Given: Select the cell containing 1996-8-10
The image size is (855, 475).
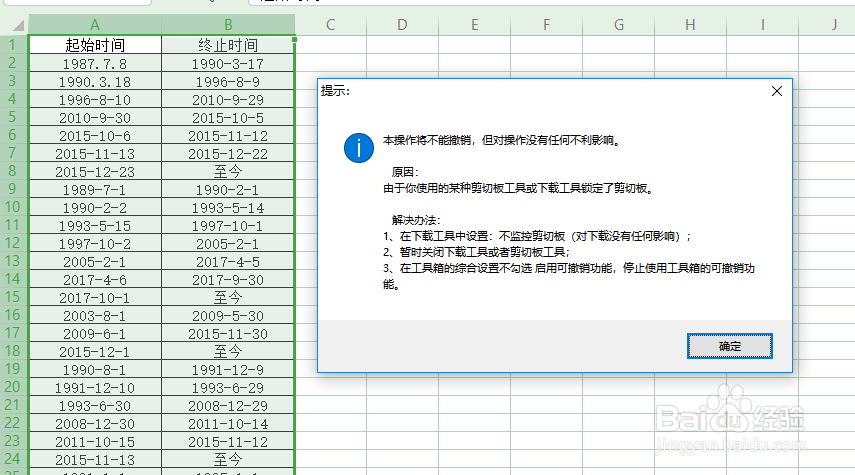Looking at the screenshot, I should [x=95, y=99].
